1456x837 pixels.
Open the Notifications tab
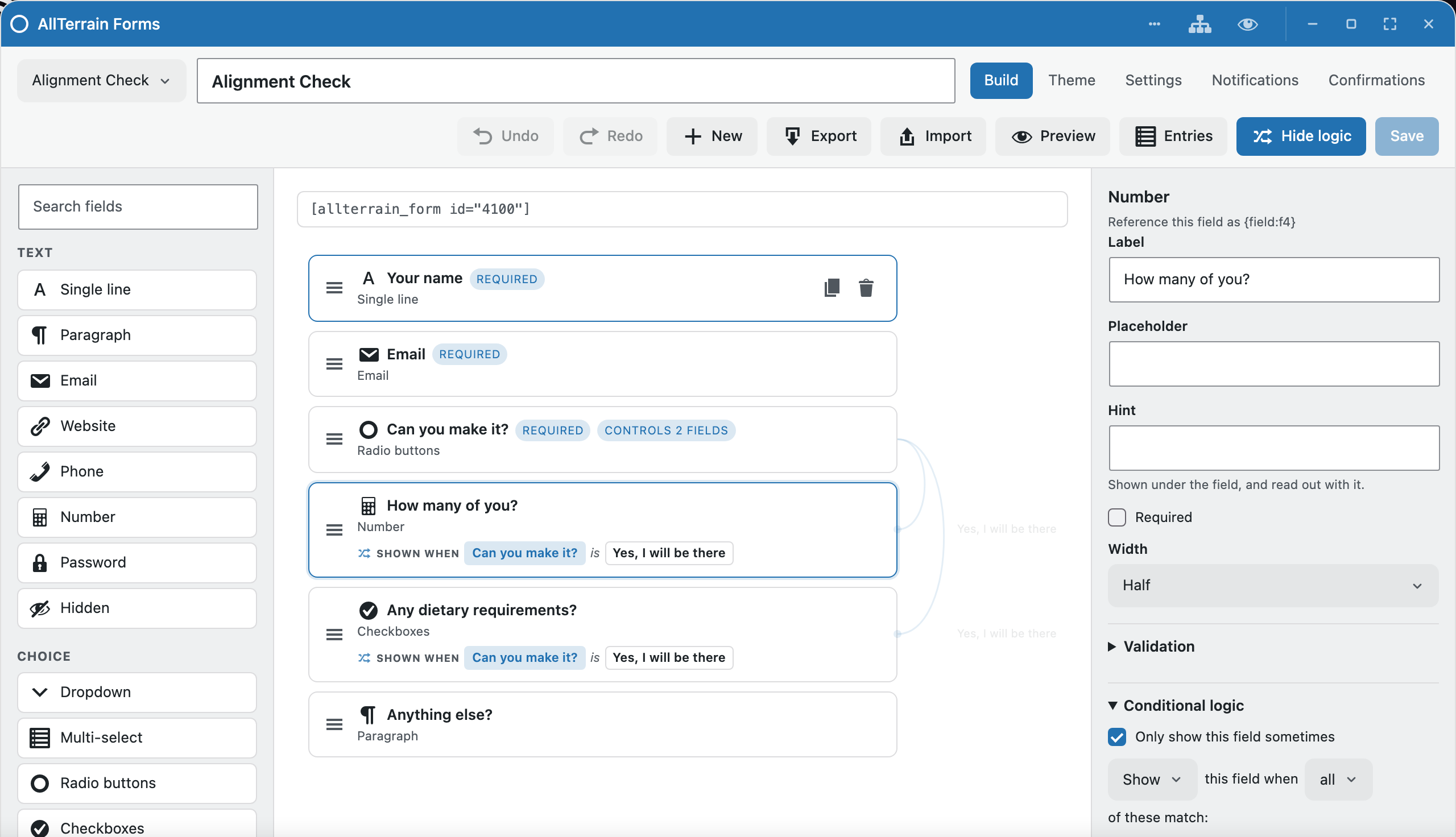click(1255, 81)
